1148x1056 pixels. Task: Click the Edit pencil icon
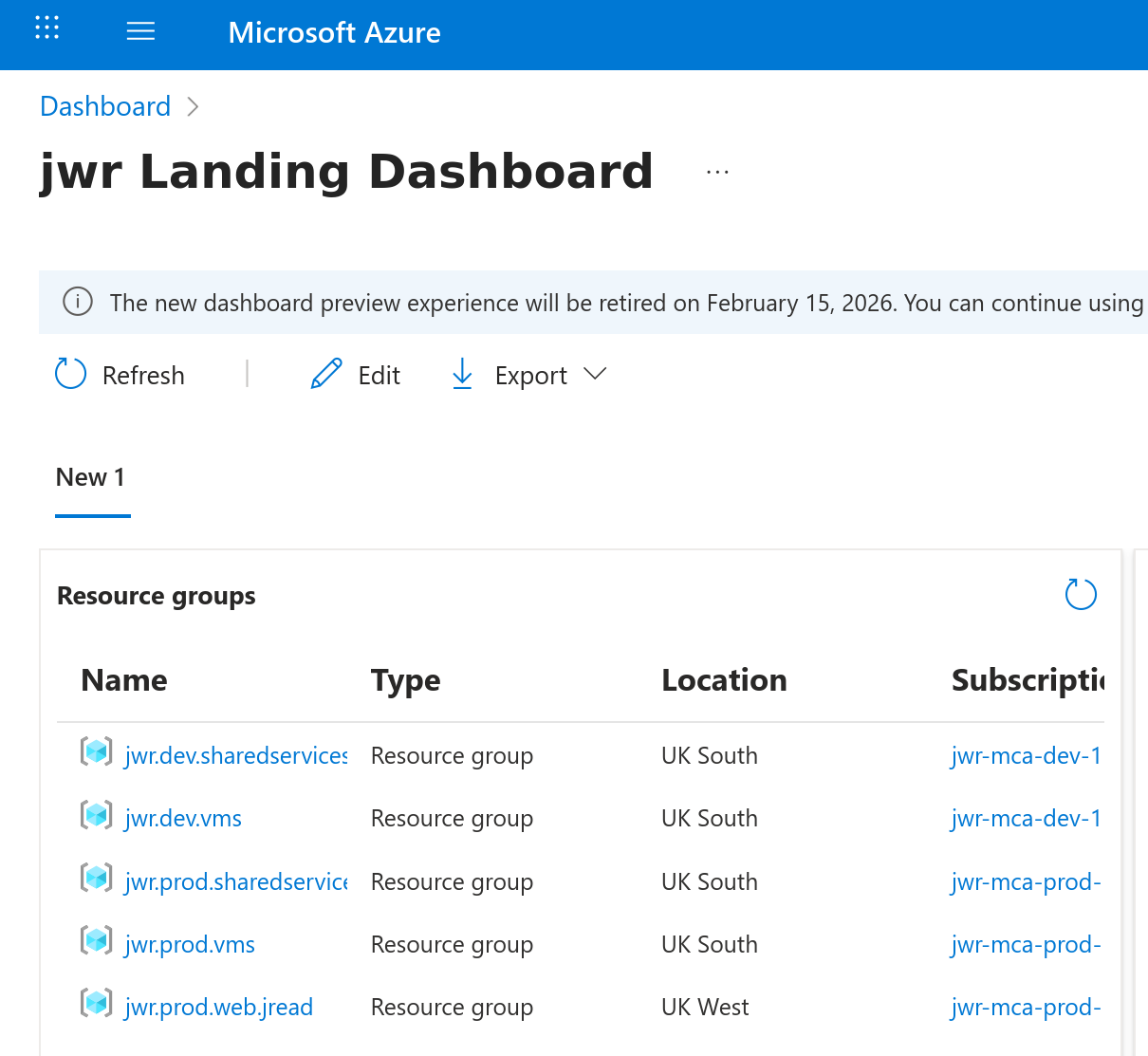pos(326,374)
